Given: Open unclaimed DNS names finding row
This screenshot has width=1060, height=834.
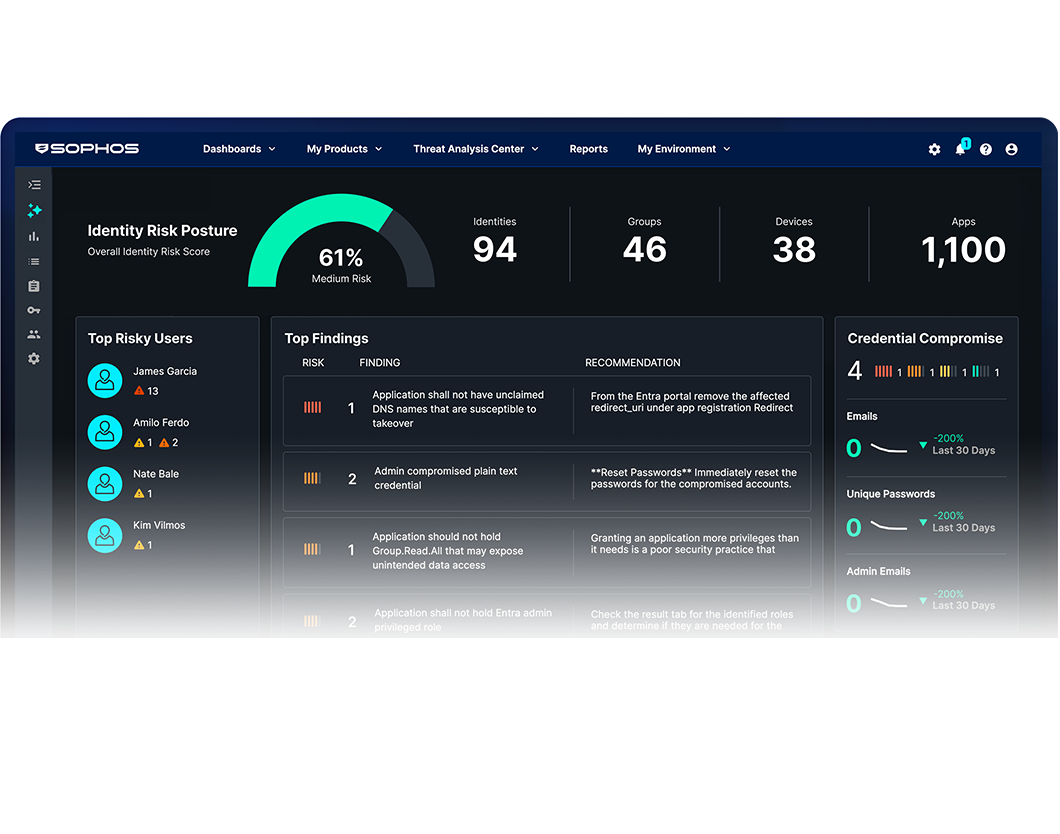Looking at the screenshot, I should click(547, 410).
